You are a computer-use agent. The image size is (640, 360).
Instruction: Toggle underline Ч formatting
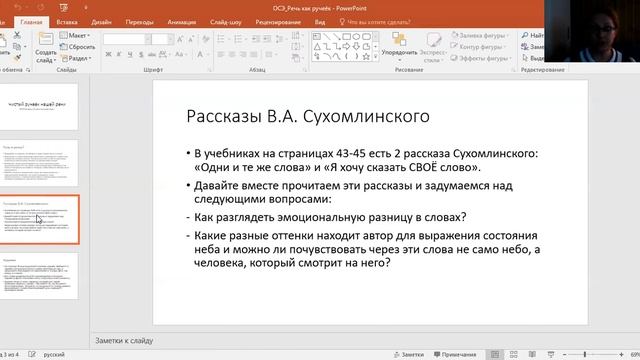pyautogui.click(x=130, y=54)
